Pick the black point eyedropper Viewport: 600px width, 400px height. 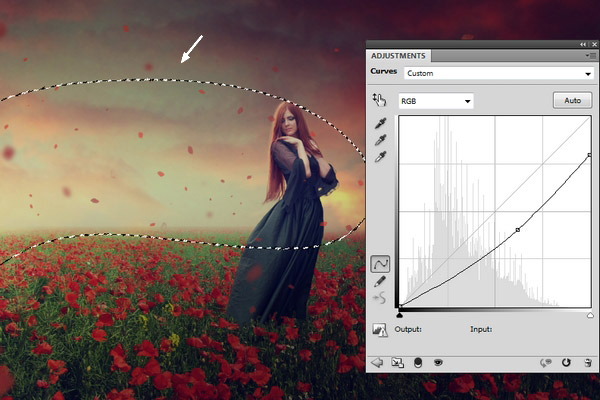[x=380, y=123]
